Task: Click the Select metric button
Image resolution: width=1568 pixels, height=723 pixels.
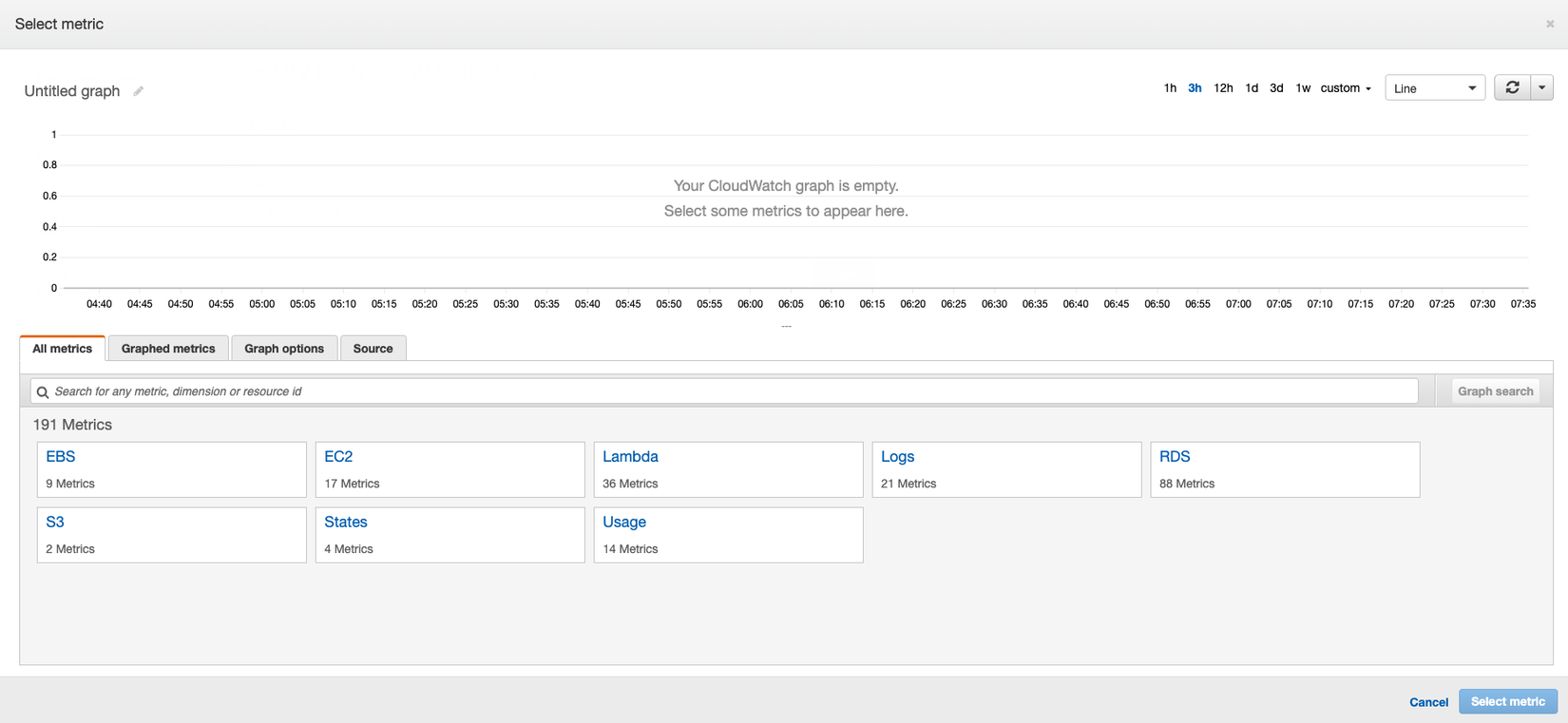Action: coord(1507,702)
